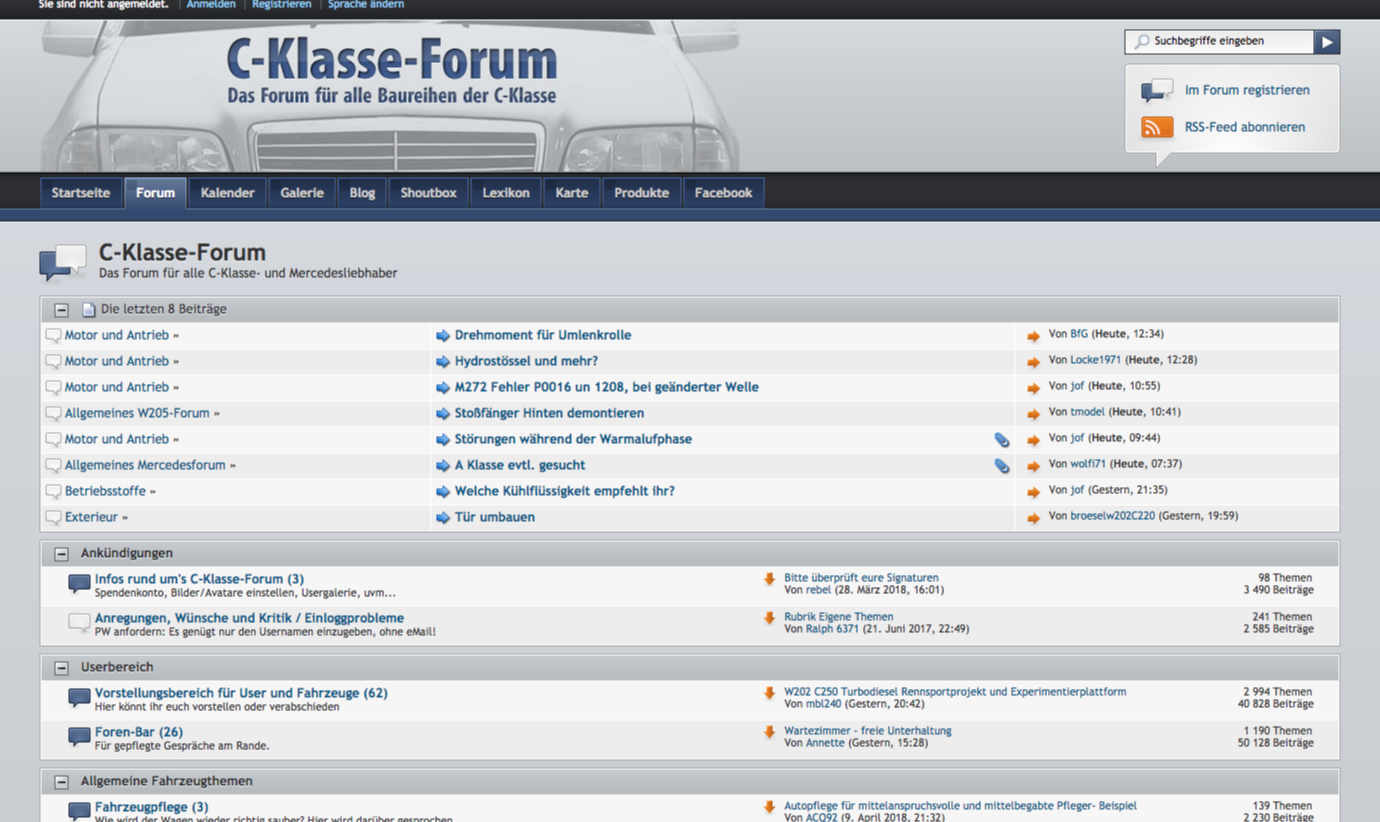This screenshot has height=822, width=1380.
Task: Click the forum register speech bubble icon
Action: coord(1157,90)
